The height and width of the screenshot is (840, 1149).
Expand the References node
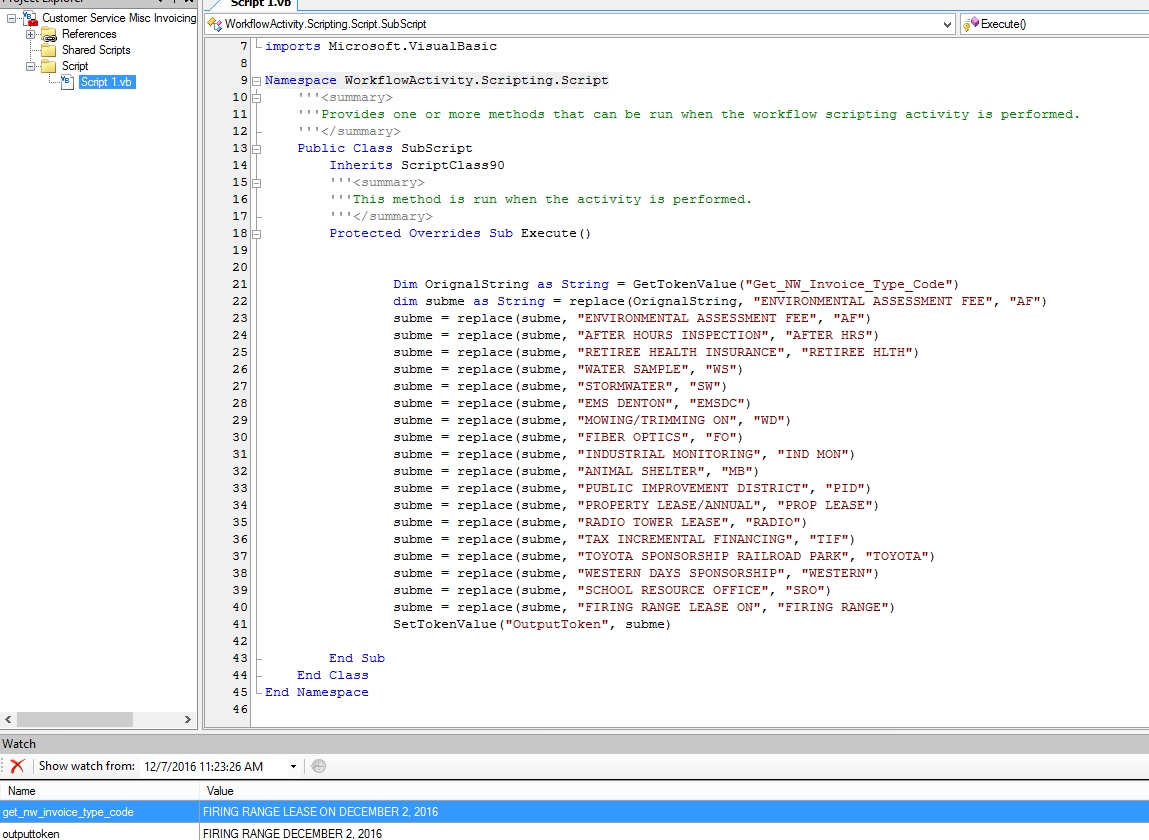(x=30, y=34)
